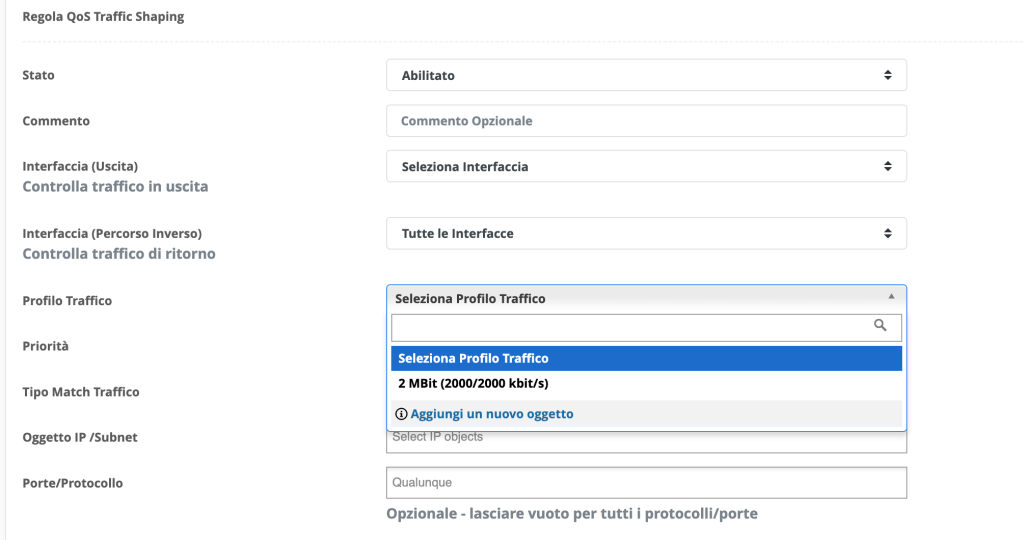The image size is (1024, 540).
Task: Click the arrows icon on Tutte le Interfacce selector
Action: coord(887,233)
